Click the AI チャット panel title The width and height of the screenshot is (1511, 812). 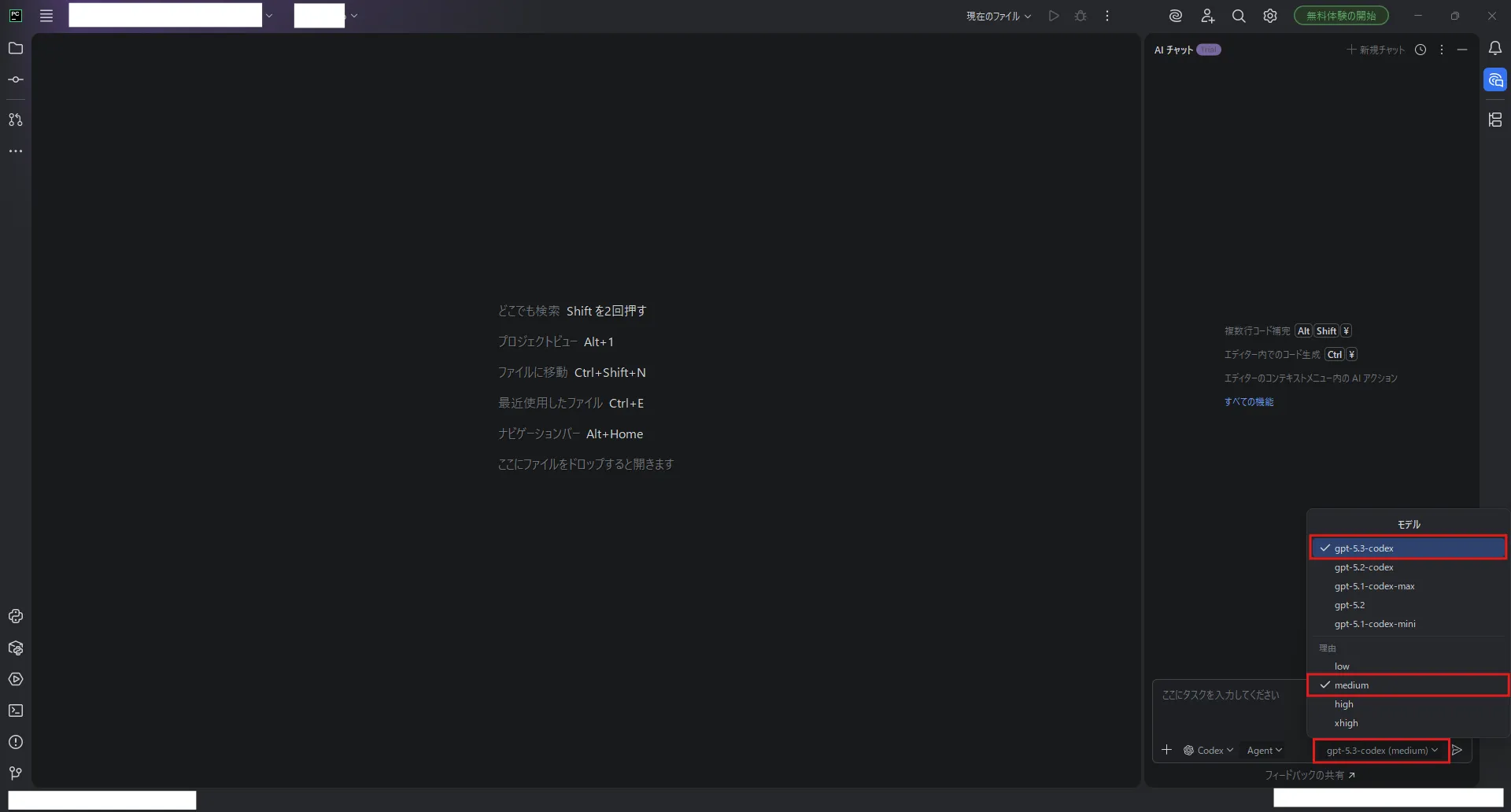[x=1173, y=50]
